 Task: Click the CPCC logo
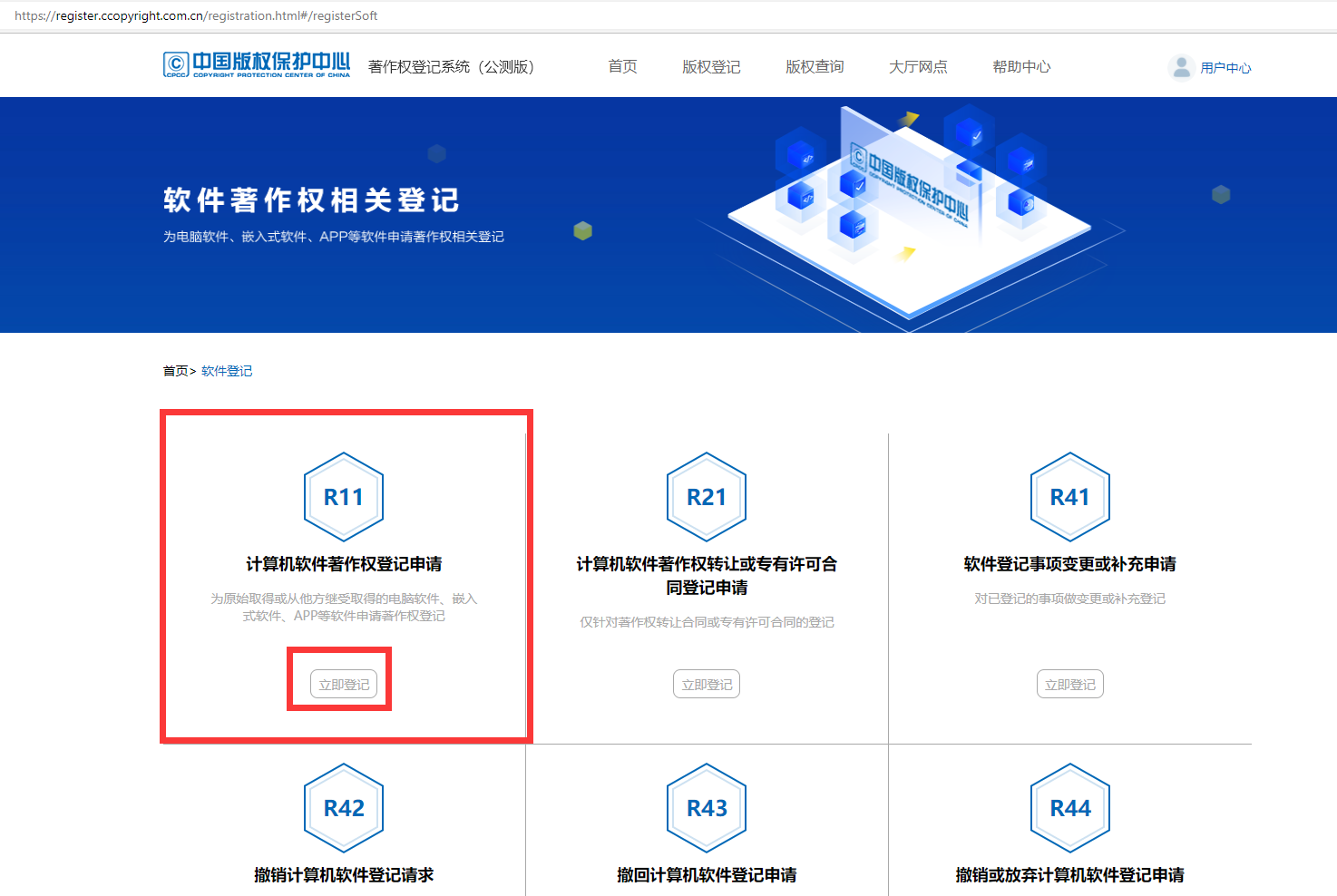point(257,65)
